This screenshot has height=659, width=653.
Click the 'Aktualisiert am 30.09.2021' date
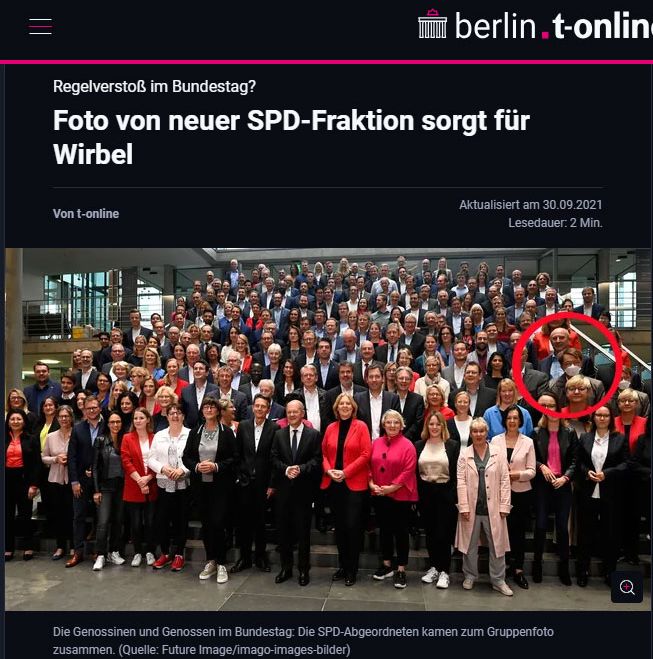click(530, 205)
